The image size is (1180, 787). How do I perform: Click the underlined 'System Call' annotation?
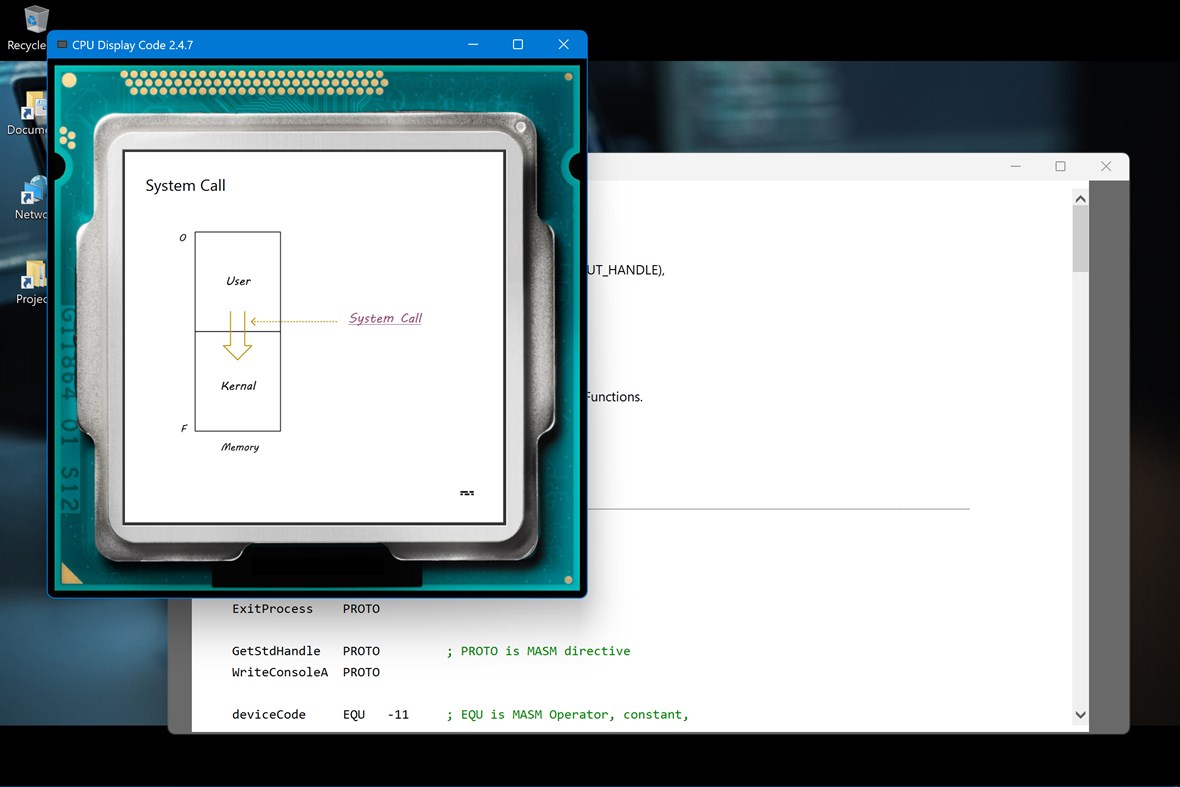click(x=384, y=317)
